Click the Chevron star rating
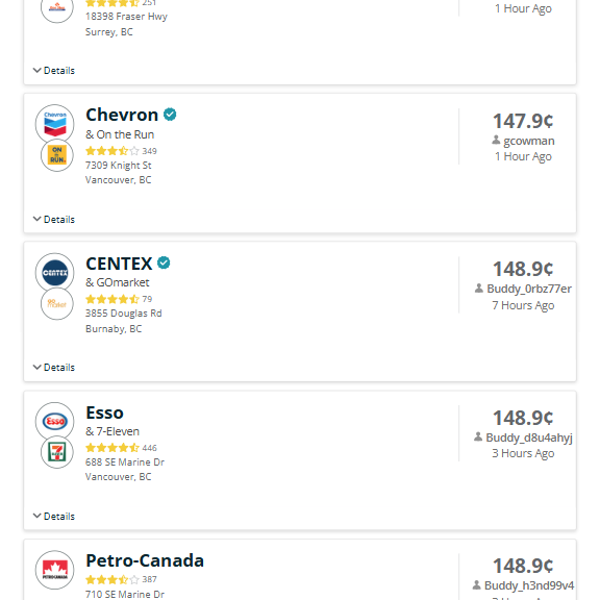This screenshot has height=600, width=600. [x=112, y=151]
